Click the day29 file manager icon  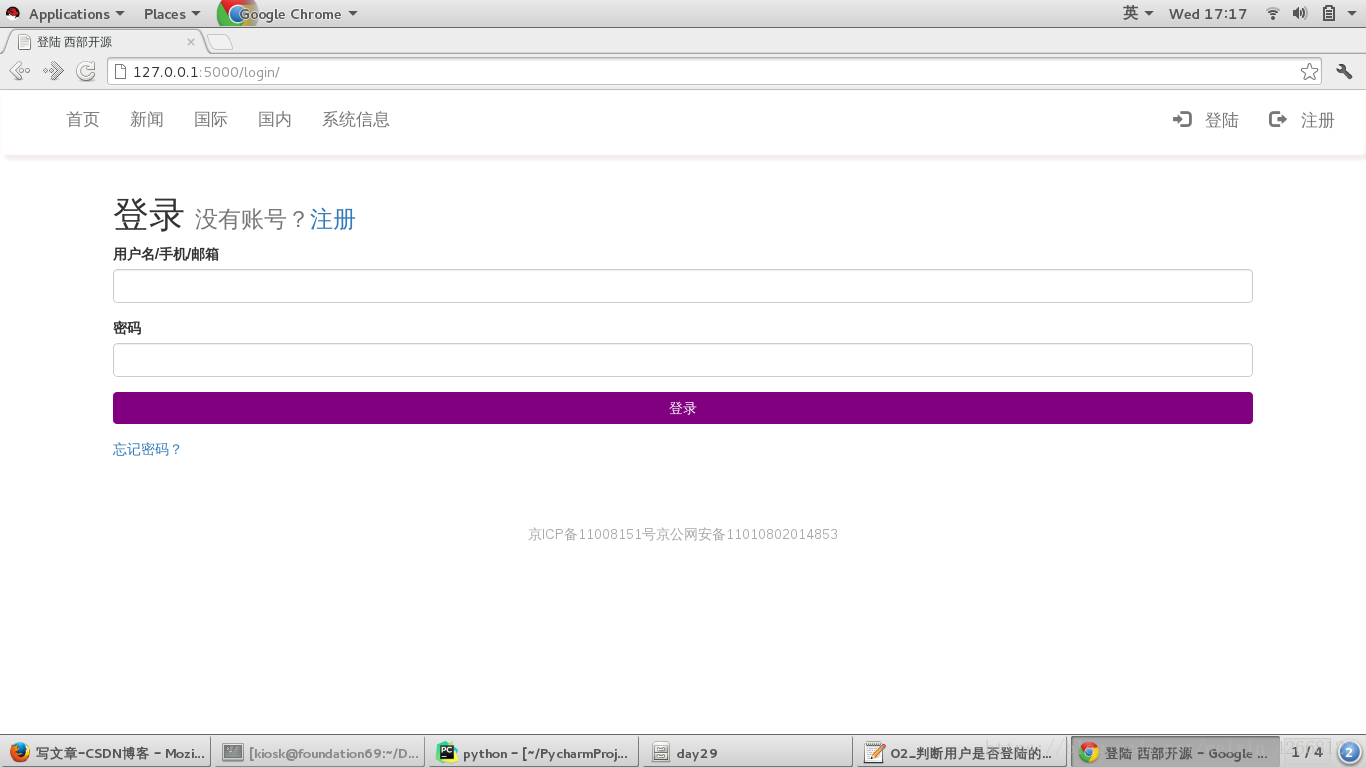(660, 753)
